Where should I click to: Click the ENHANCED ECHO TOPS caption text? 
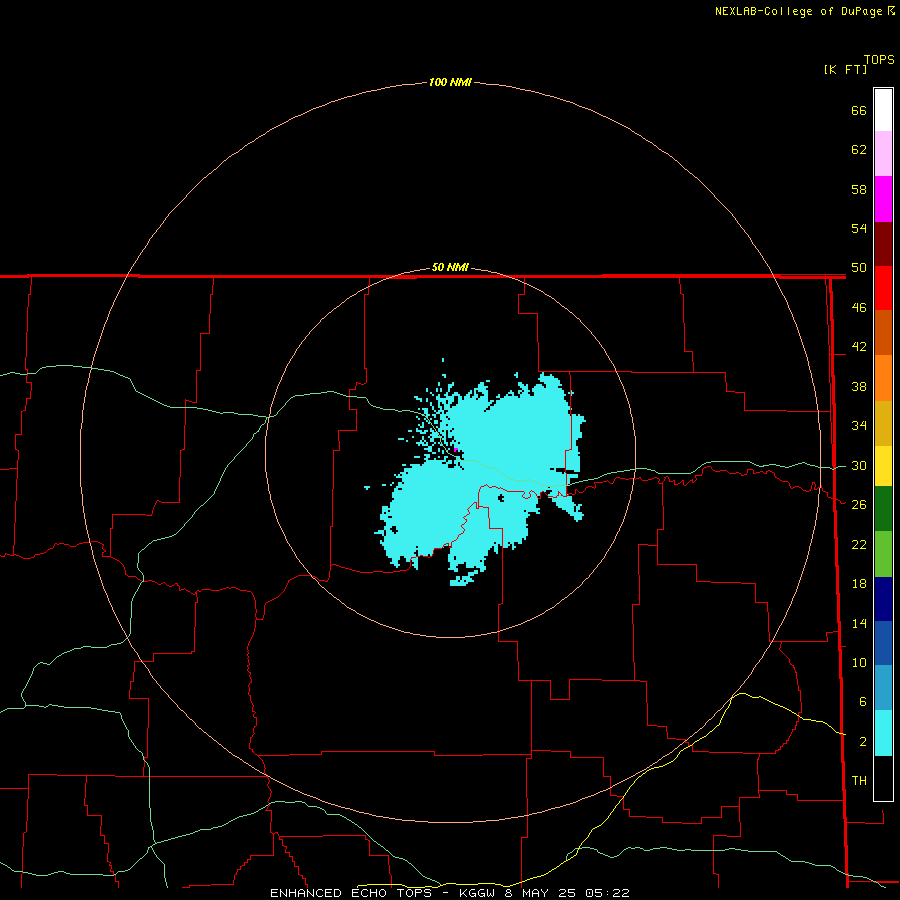pyautogui.click(x=351, y=893)
